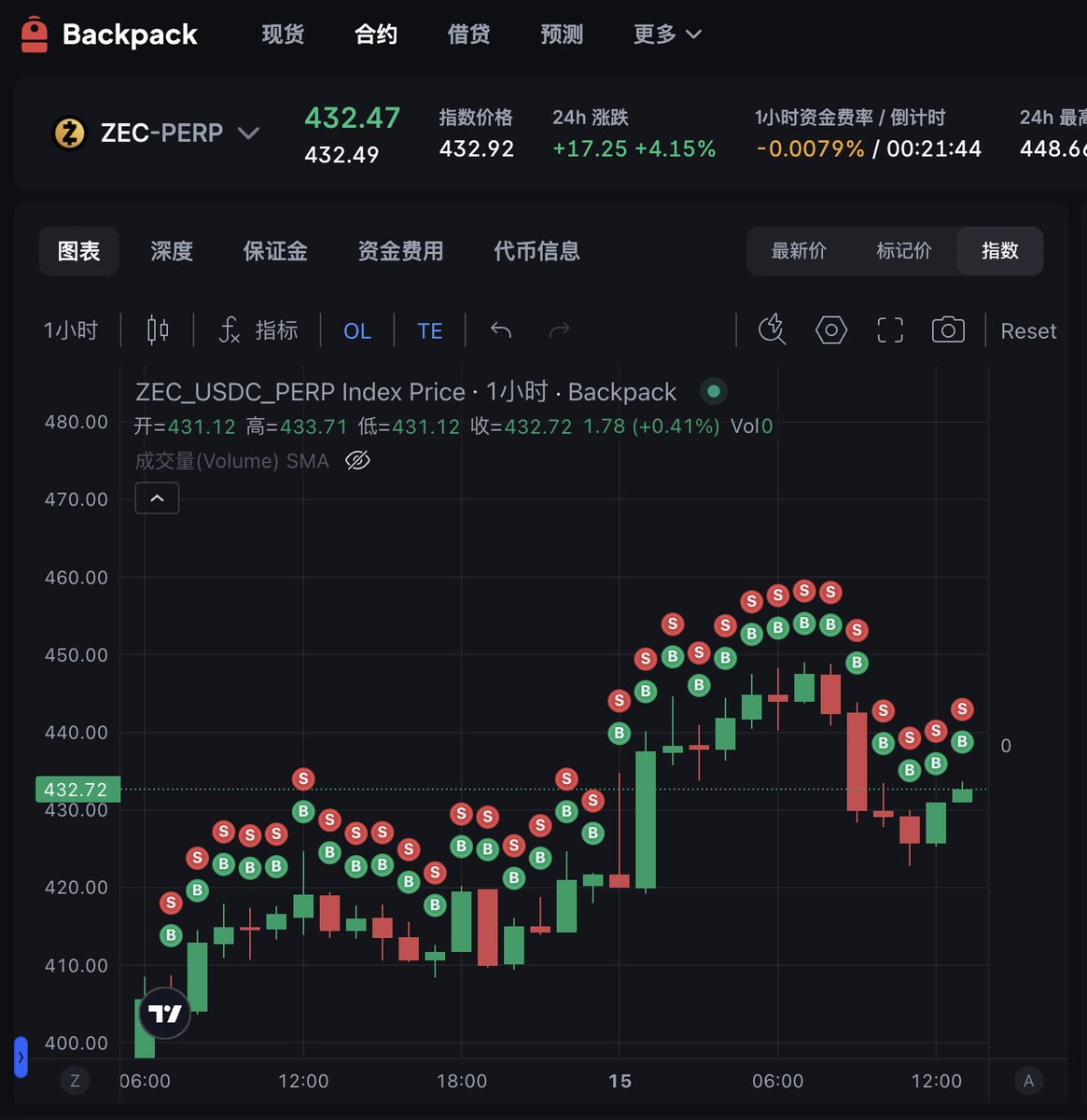Click the TradingView logo on chart
Screen dimensions: 1087x1120
(x=165, y=1014)
